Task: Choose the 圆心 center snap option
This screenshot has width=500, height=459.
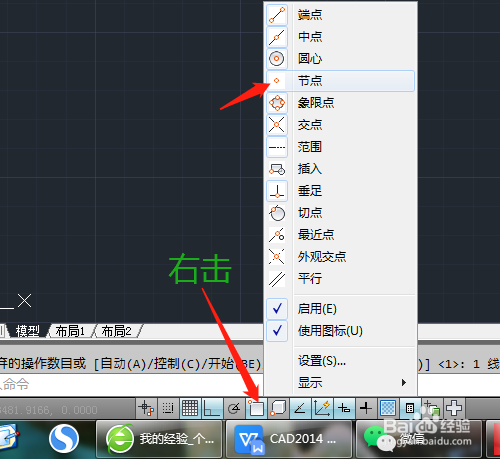Action: [340, 59]
